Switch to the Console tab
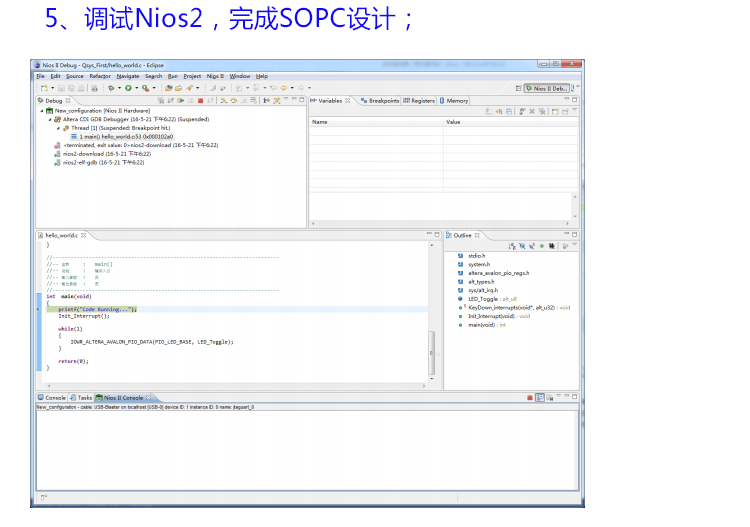Screen dimensions: 750x527 tap(52, 397)
